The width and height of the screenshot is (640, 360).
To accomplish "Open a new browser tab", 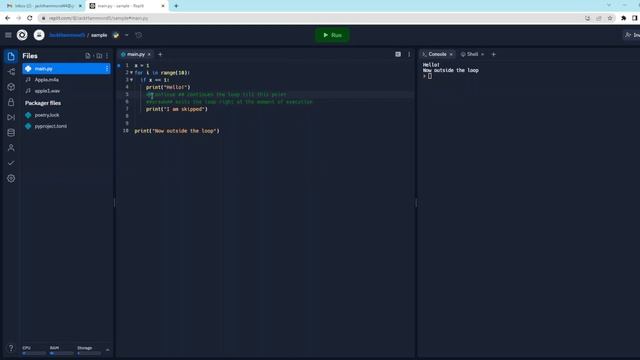I will pos(176,6).
